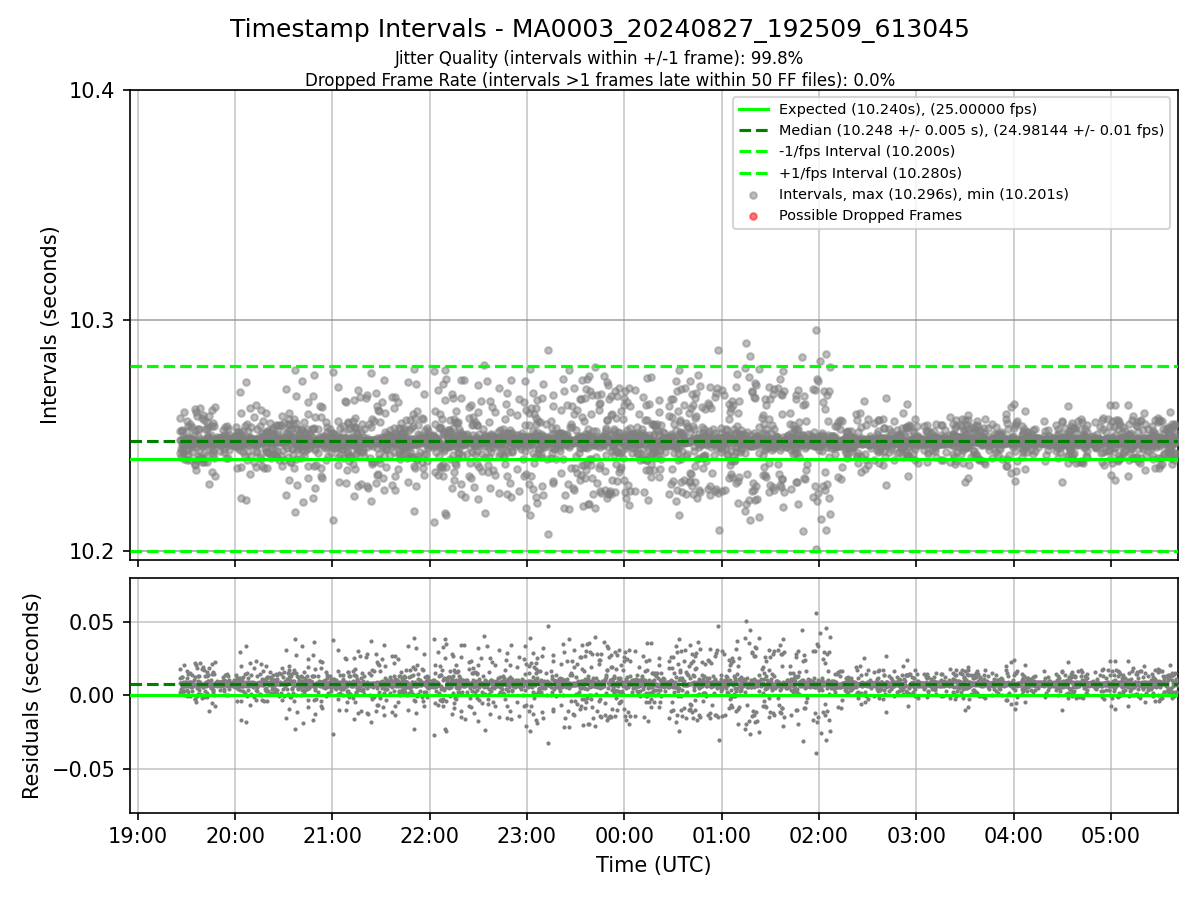Click the plot title "Timestamp Intervals - MA0003_20240827_192509_613045"

pyautogui.click(x=599, y=29)
